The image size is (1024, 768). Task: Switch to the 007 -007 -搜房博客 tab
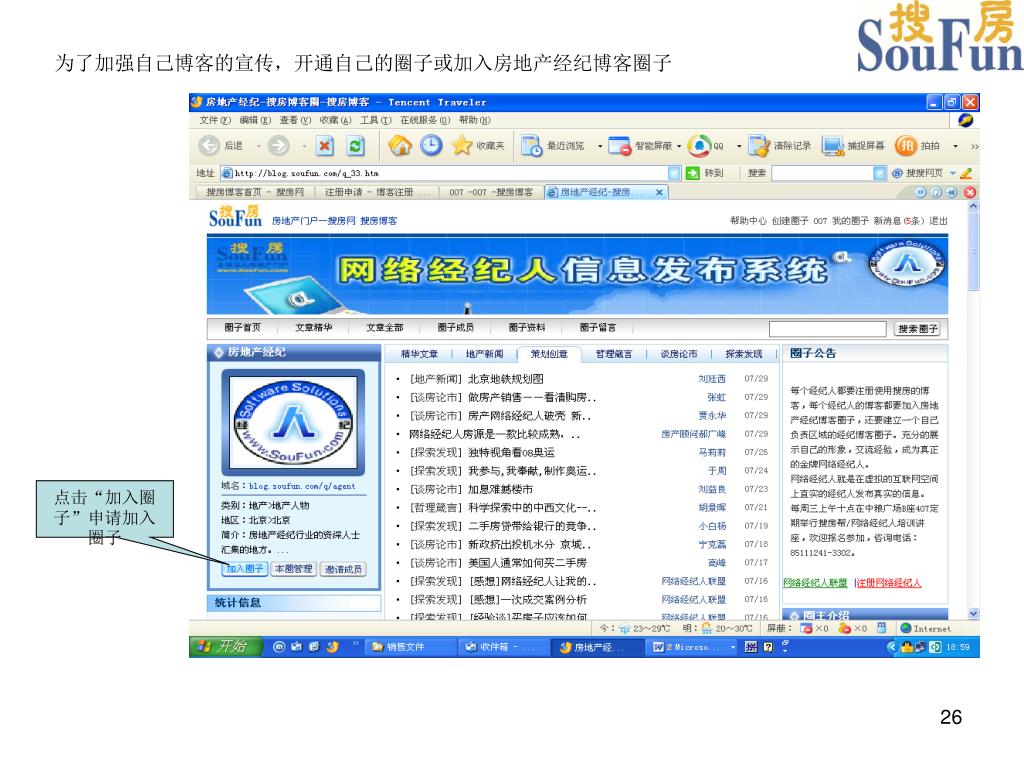tap(490, 192)
